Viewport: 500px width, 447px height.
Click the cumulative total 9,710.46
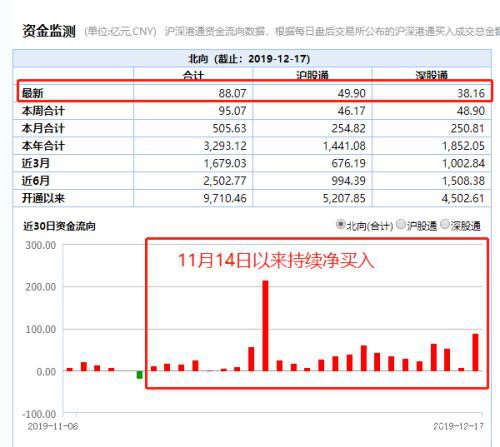tap(225, 199)
